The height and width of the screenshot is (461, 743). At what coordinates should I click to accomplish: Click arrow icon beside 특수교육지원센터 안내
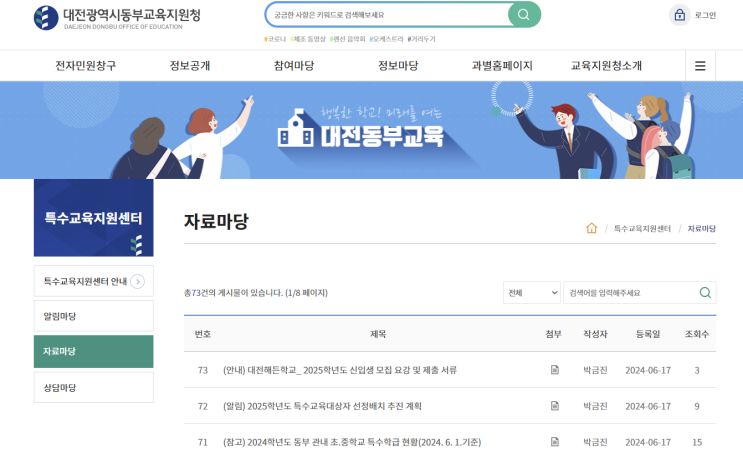coord(137,281)
